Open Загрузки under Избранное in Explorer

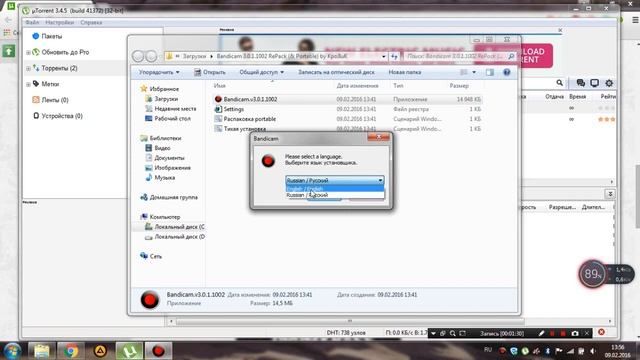tap(166, 99)
